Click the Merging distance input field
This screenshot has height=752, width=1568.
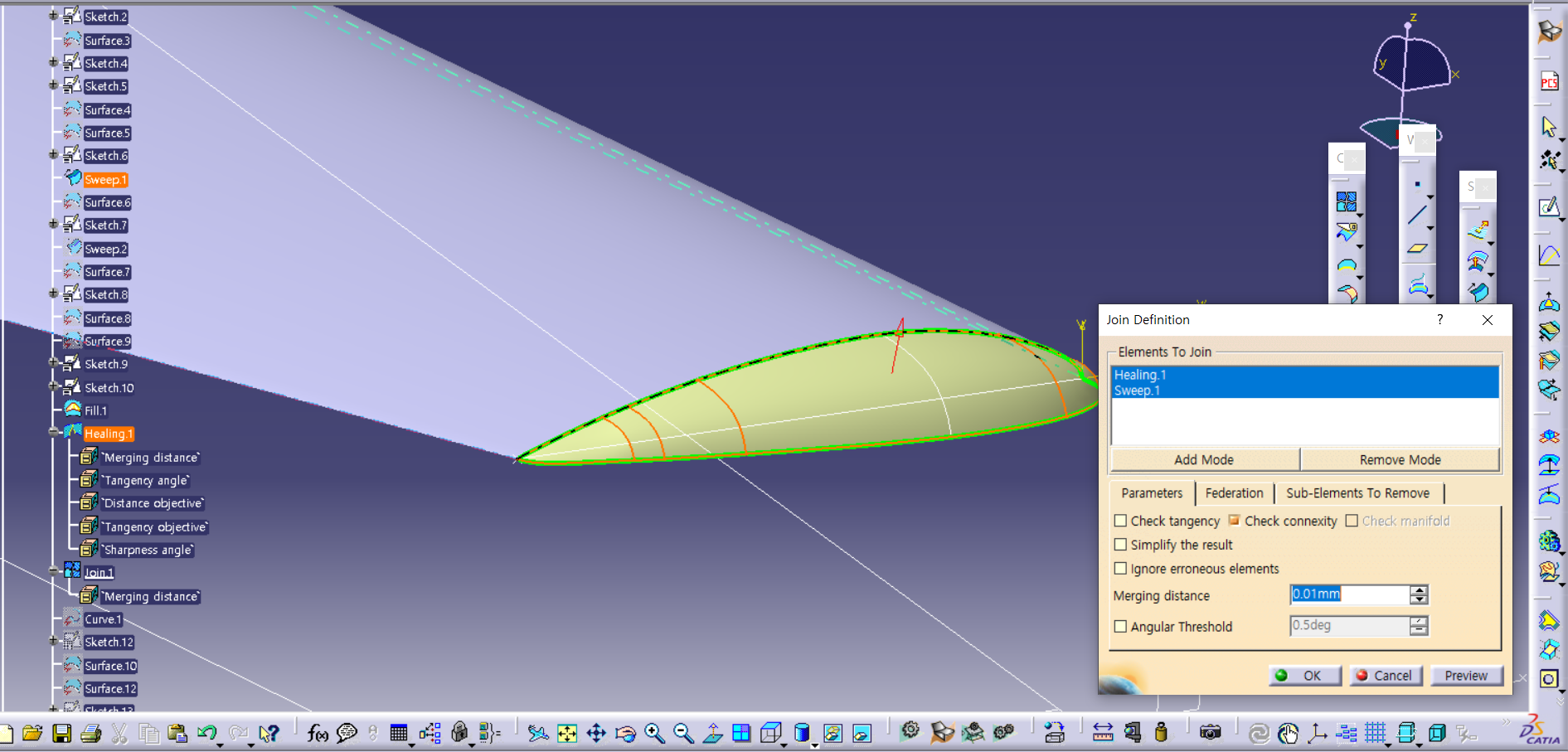point(1350,594)
